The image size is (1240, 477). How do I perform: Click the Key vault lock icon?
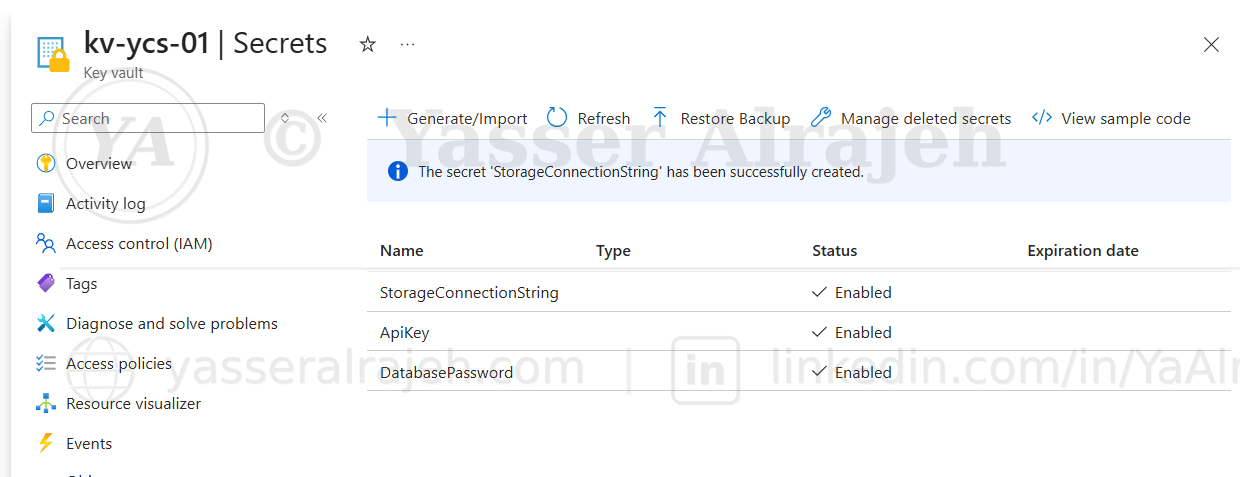tap(53, 55)
